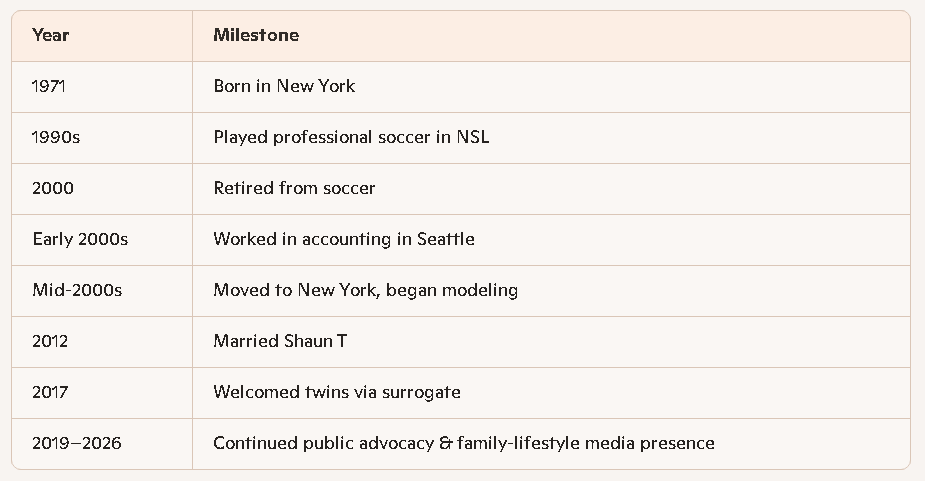Click 'Played professional soccer in NSL' text
Image resolution: width=925 pixels, height=481 pixels.
[351, 137]
